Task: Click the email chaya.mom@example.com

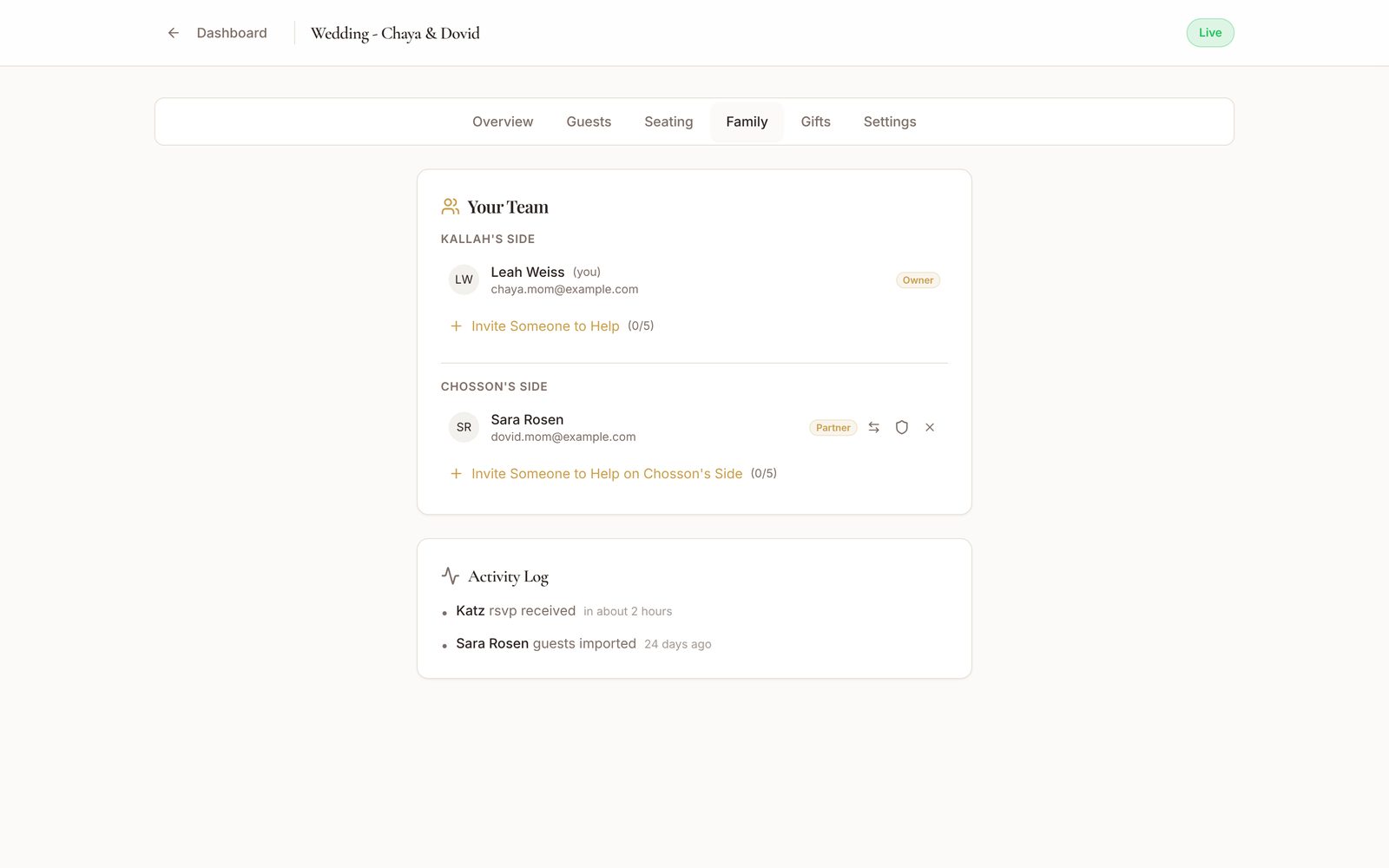Action: click(564, 290)
